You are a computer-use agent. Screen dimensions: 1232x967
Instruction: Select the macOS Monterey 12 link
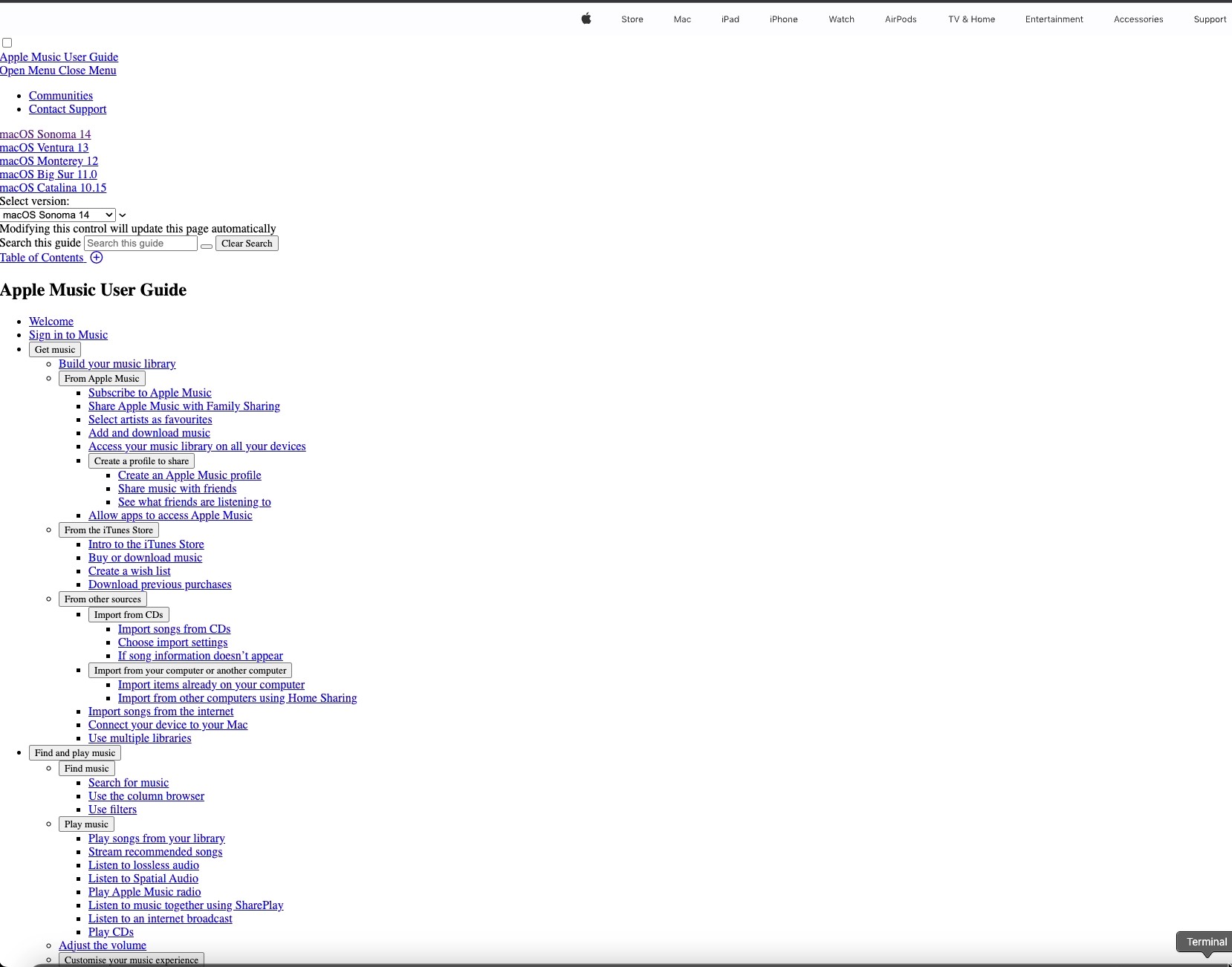click(49, 161)
